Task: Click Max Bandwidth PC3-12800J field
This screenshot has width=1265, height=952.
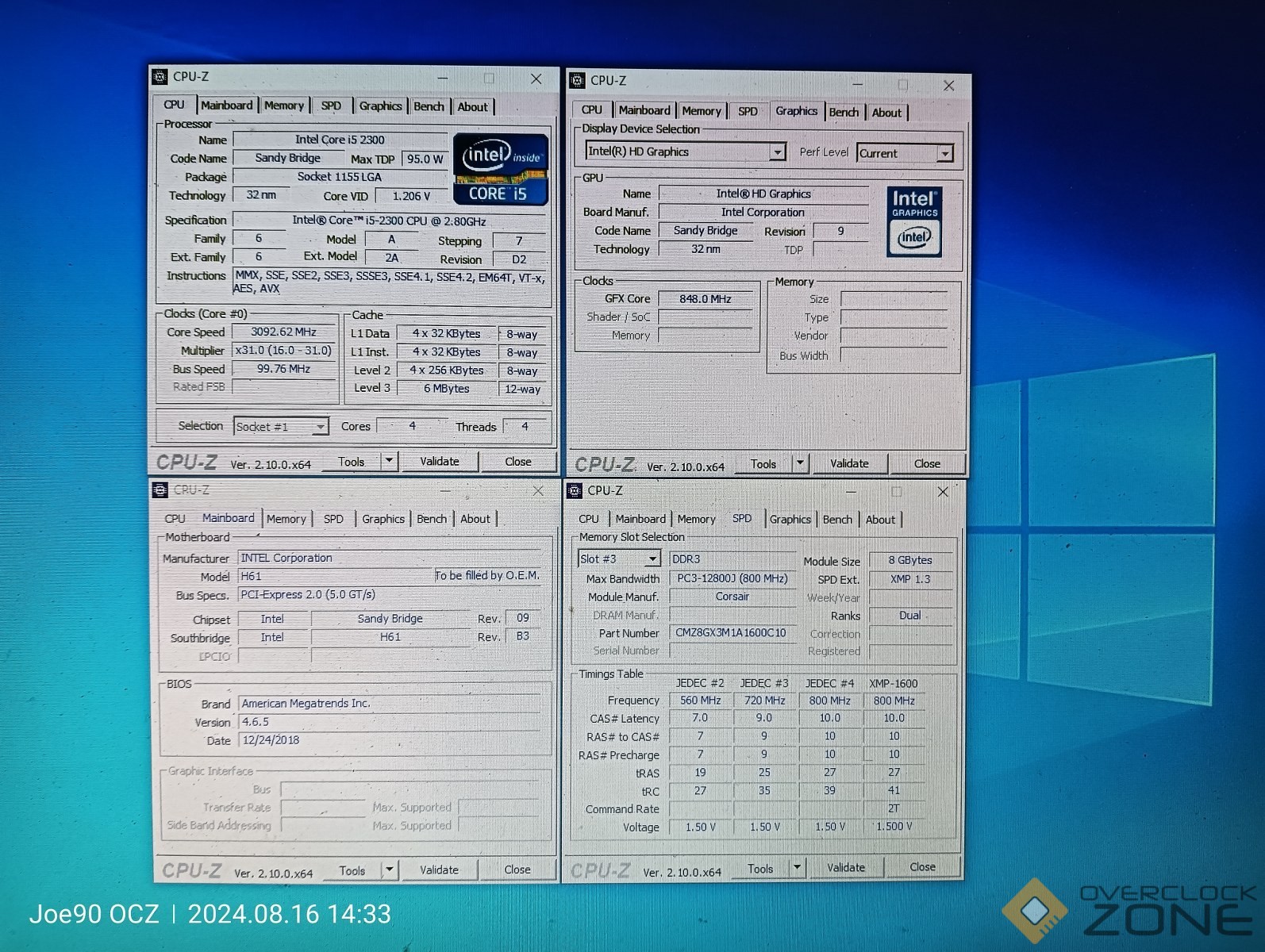Action: pyautogui.click(x=732, y=578)
